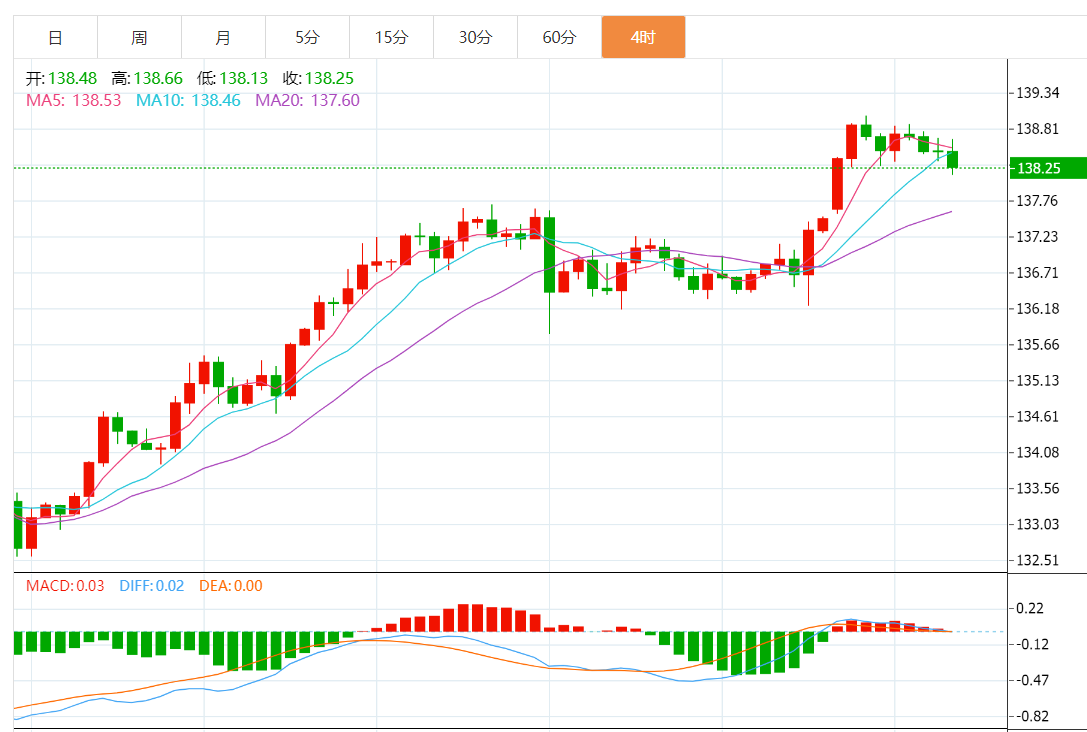The image size is (1087, 732).
Task: Click the 139.34 price axis label
Action: (1037, 93)
